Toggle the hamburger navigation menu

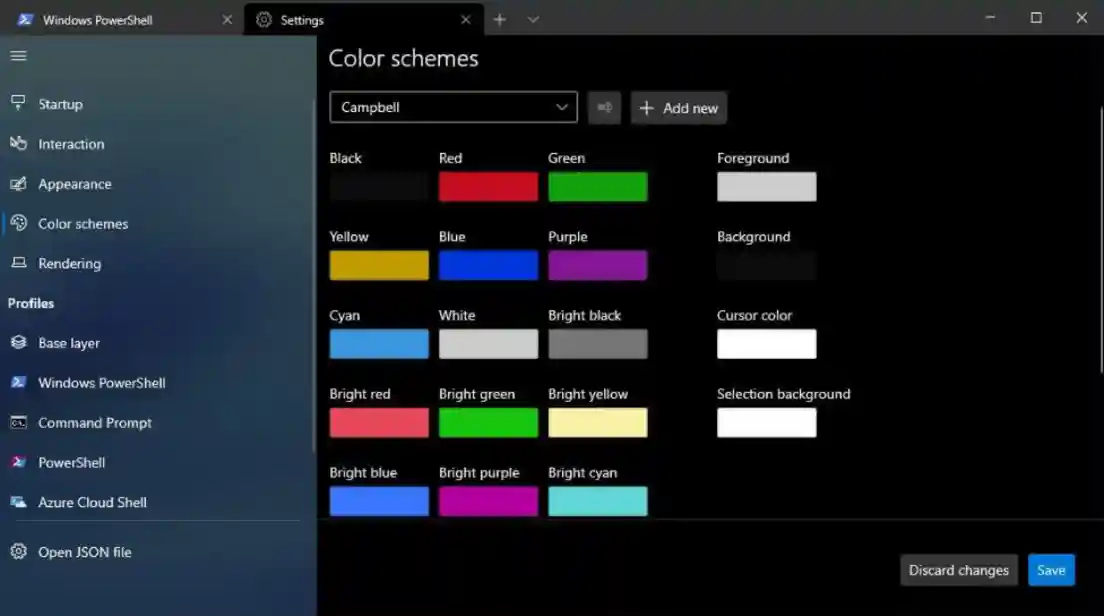[x=18, y=56]
